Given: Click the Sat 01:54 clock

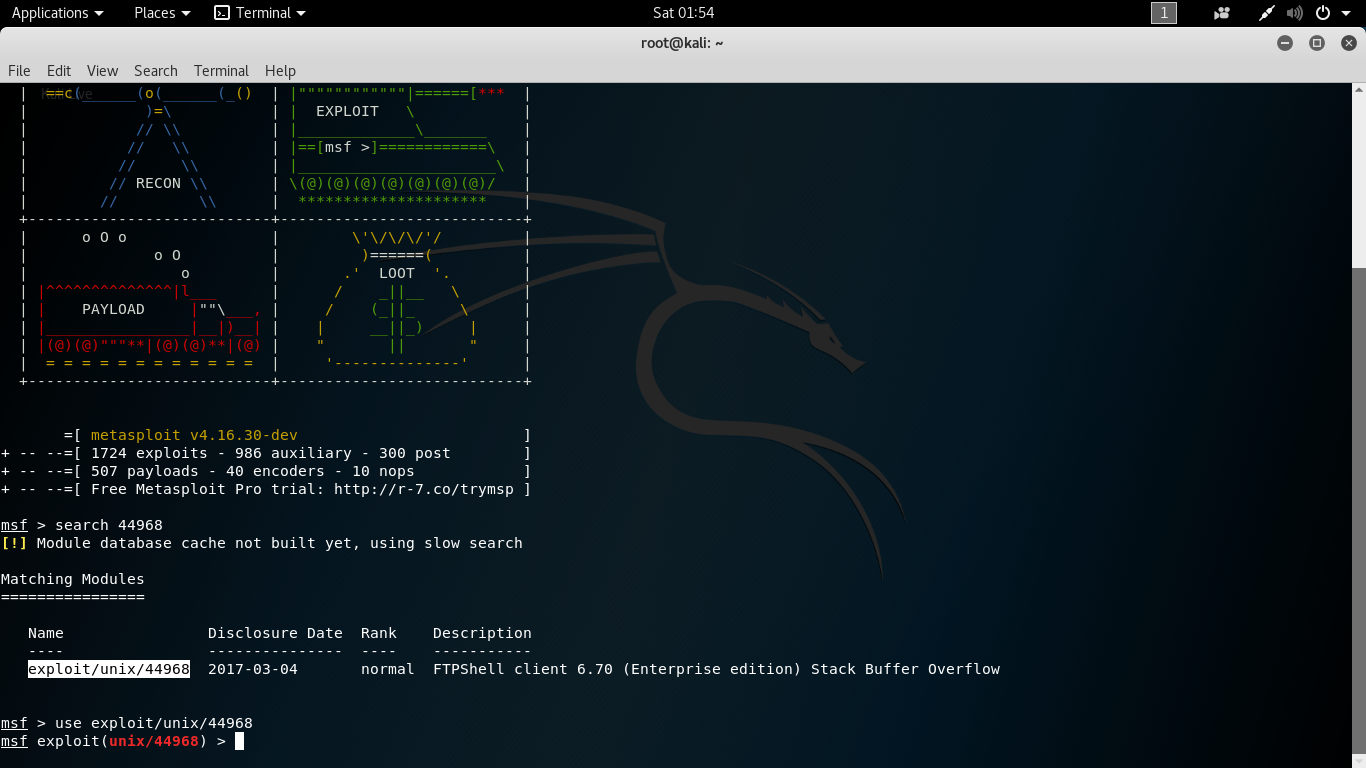Looking at the screenshot, I should (683, 13).
